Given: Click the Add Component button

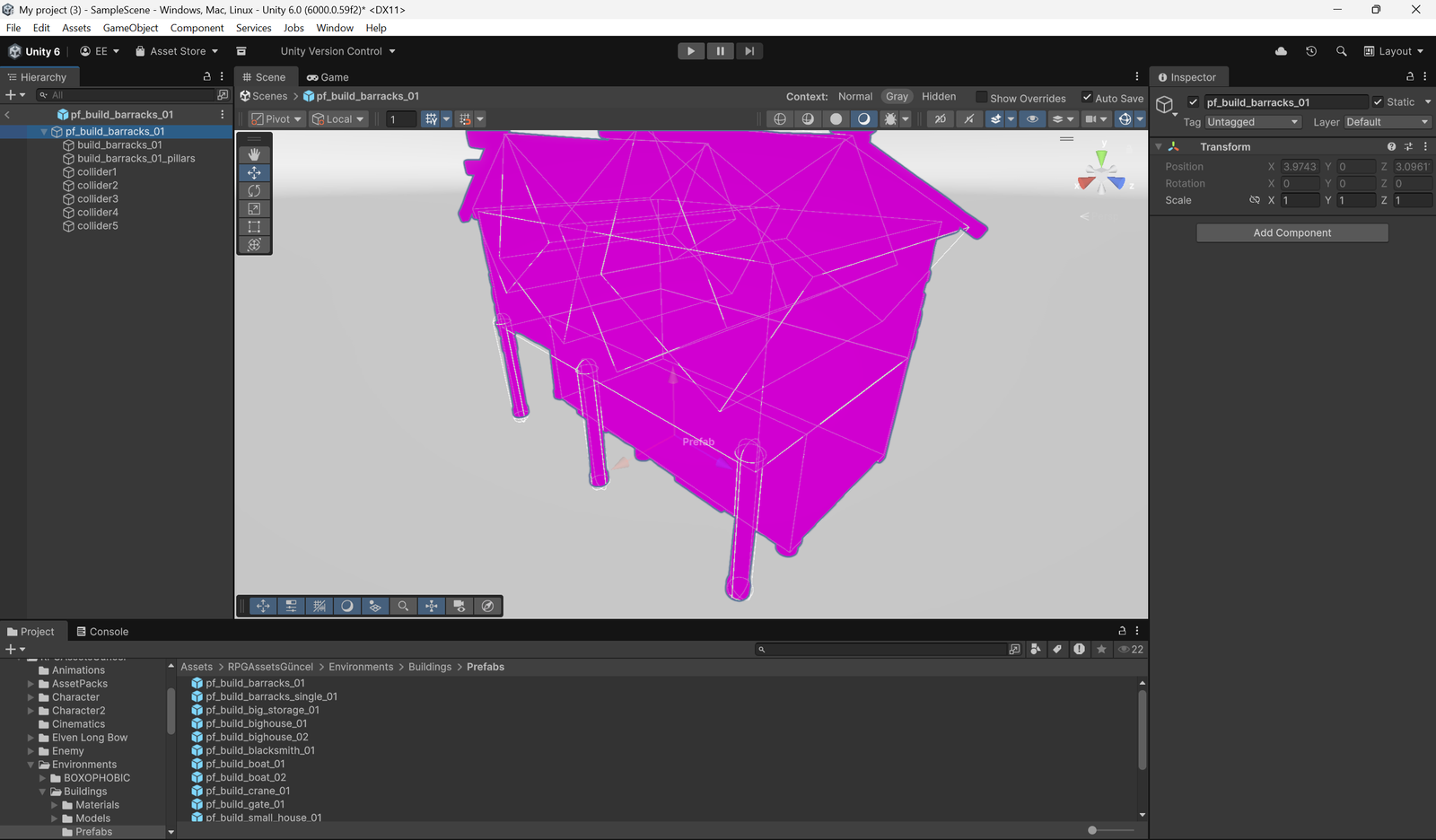Looking at the screenshot, I should click(1292, 233).
